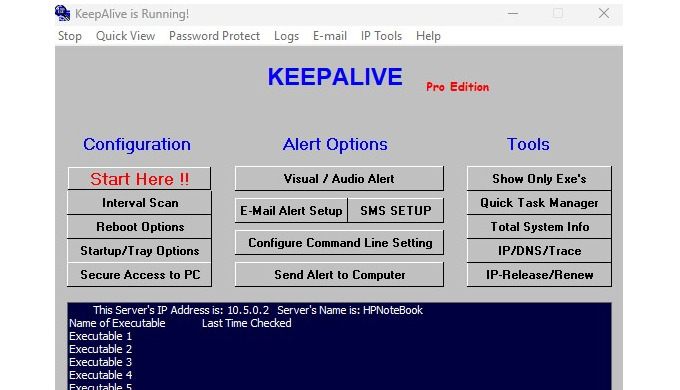Click Secure Access to PC button
Image resolution: width=680 pixels, height=390 pixels.
click(x=140, y=275)
